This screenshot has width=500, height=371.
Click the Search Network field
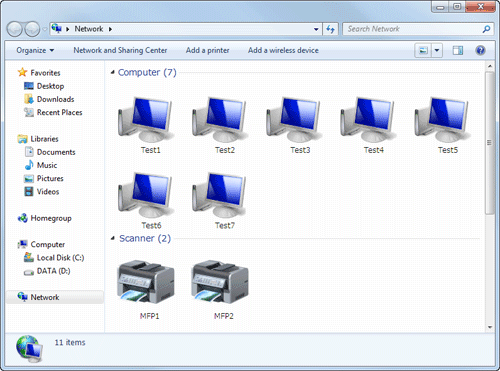pyautogui.click(x=418, y=29)
